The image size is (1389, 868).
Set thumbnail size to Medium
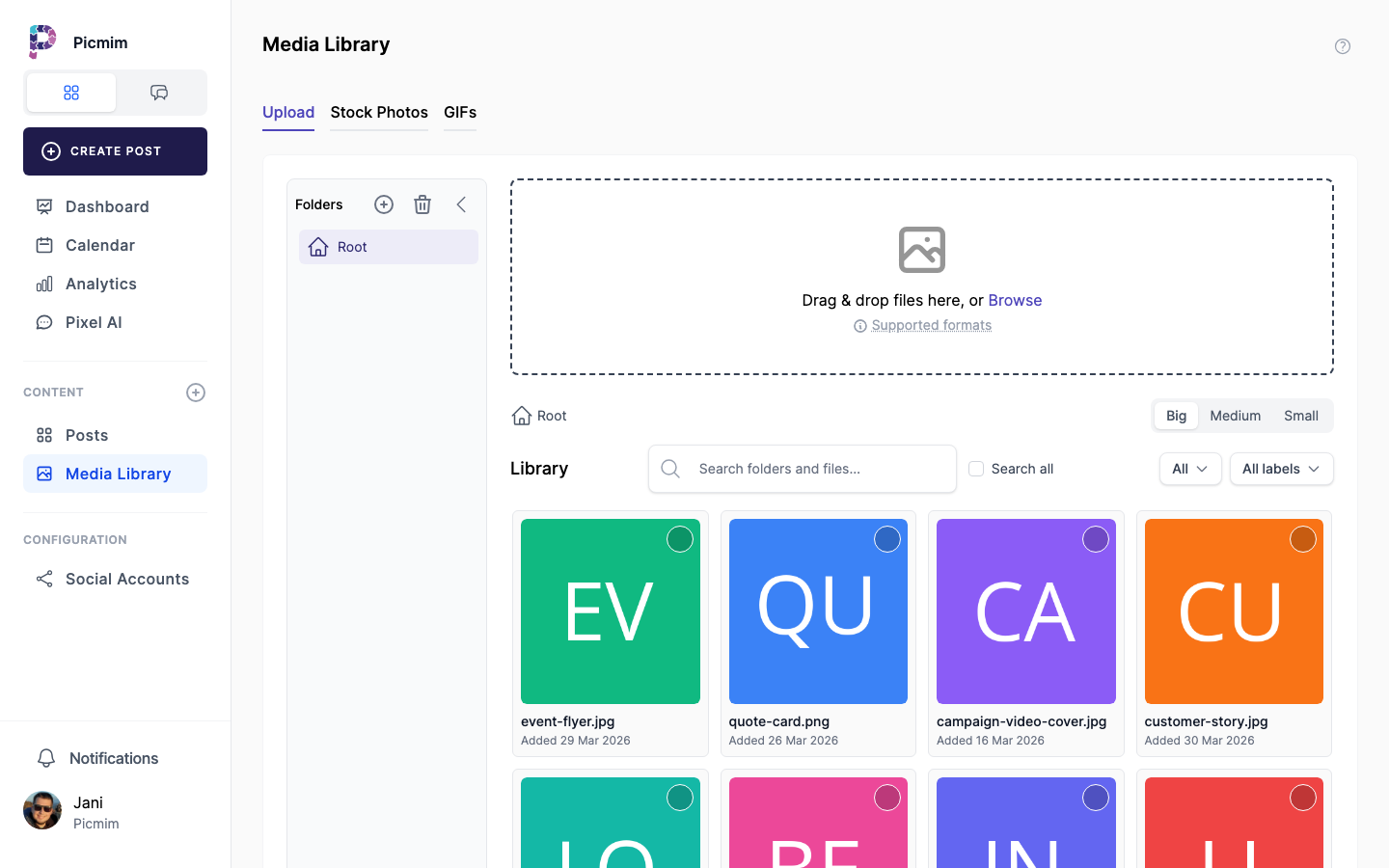[1235, 416]
